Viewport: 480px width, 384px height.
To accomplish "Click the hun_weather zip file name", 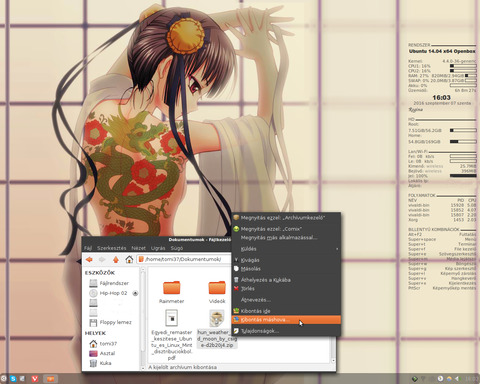I will click(x=217, y=339).
